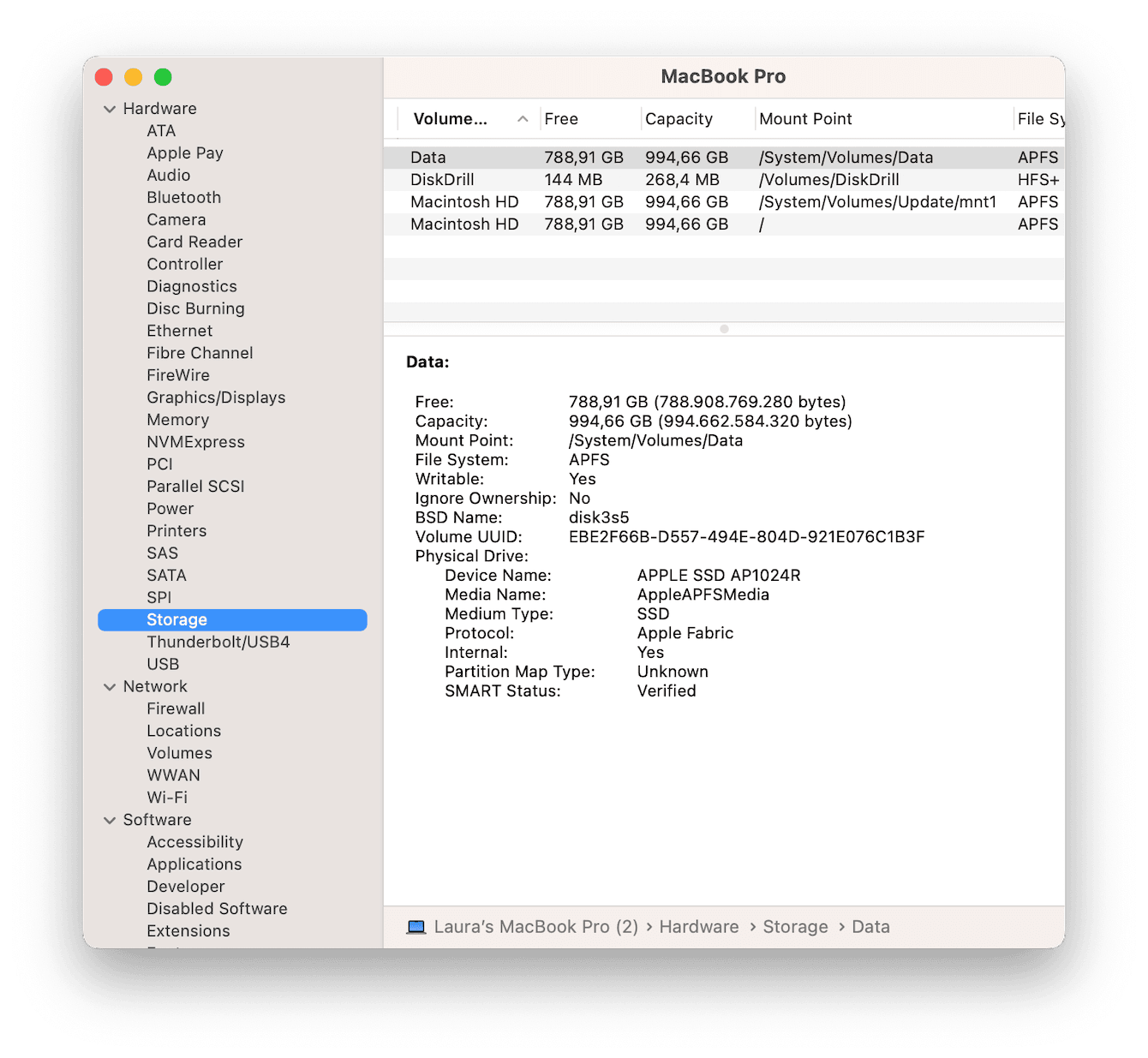Collapse the Software section in the sidebar

click(x=110, y=820)
